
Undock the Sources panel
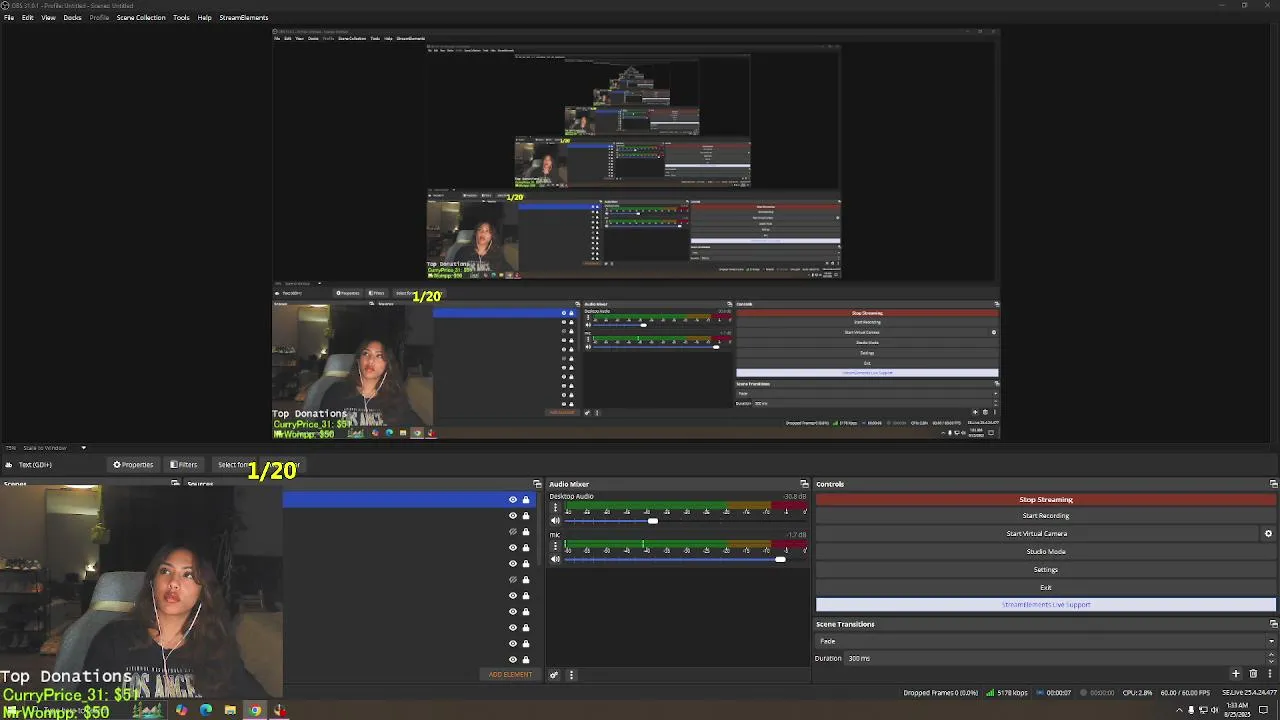click(x=537, y=484)
